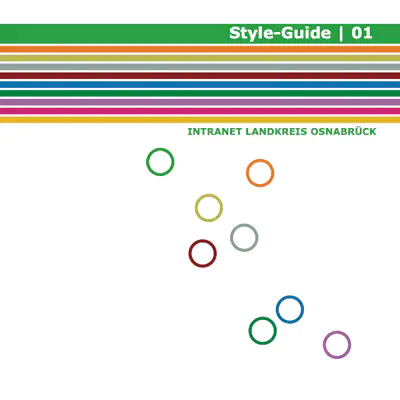This screenshot has height=400, width=400.
Task: Click the orange horizontal stripe
Action: 200,49
